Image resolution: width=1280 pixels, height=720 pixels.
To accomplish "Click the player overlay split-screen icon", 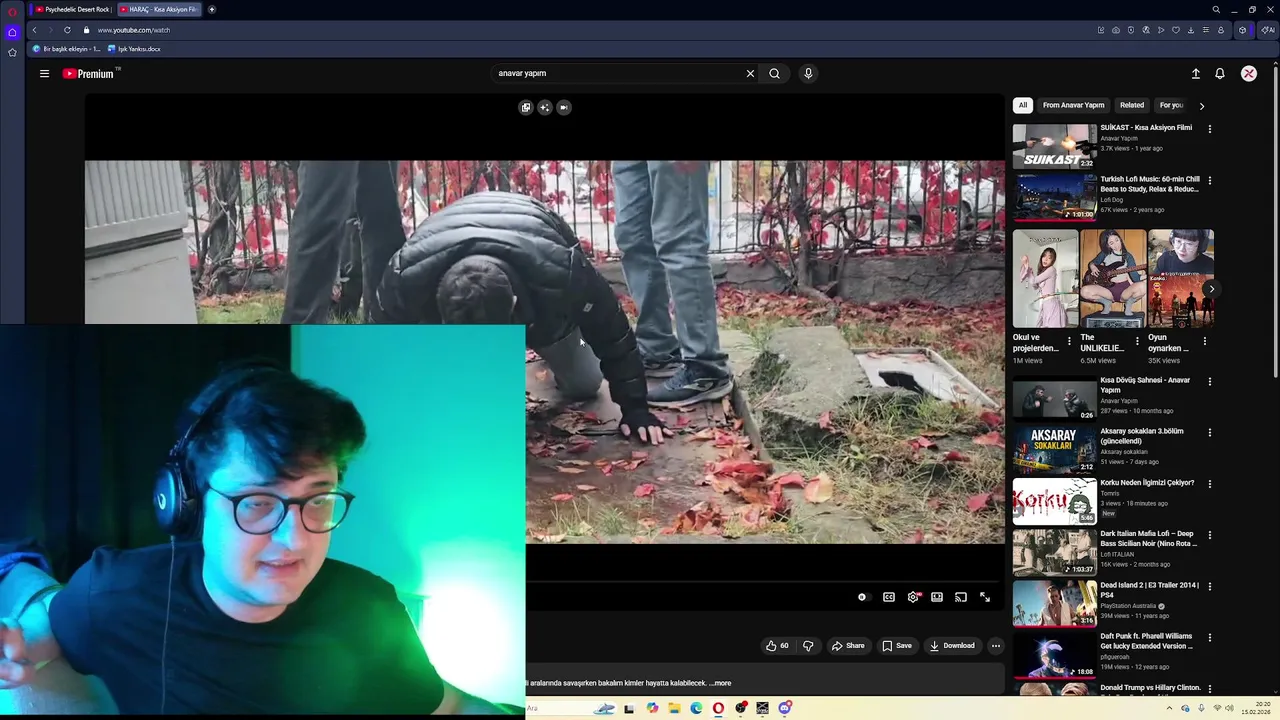I will tap(526, 107).
